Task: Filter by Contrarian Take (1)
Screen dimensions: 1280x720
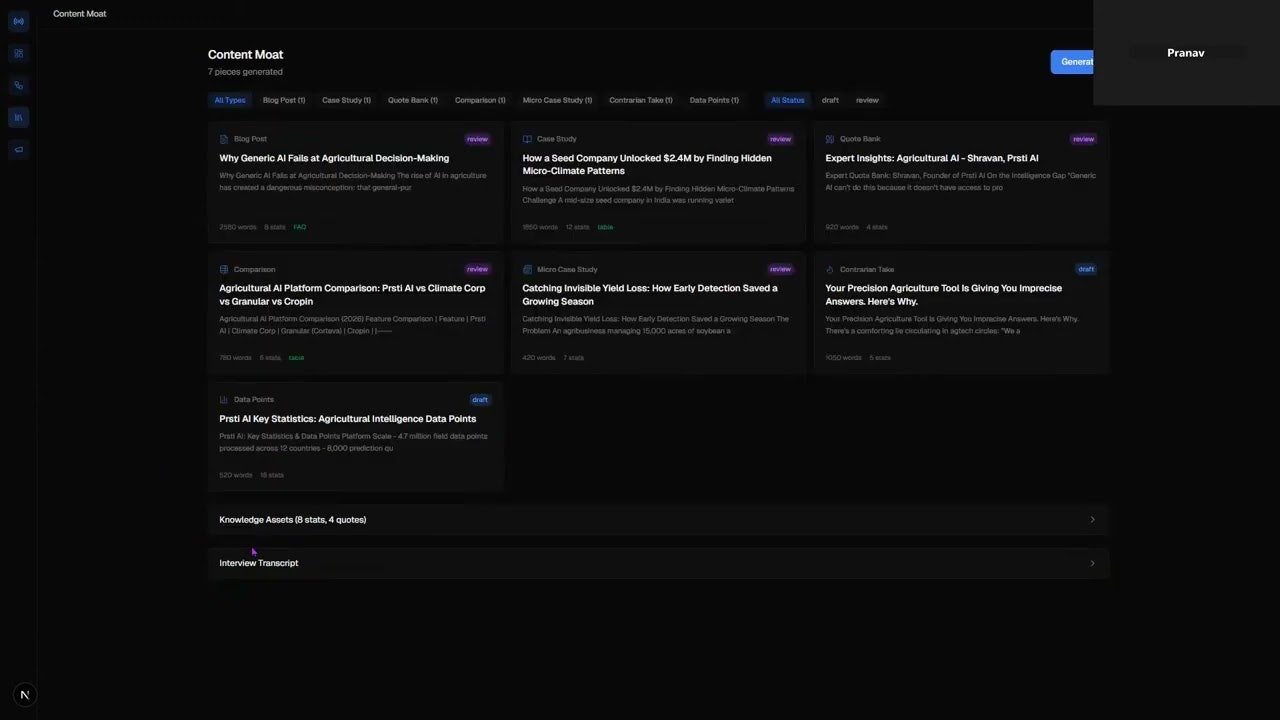Action: click(x=641, y=100)
